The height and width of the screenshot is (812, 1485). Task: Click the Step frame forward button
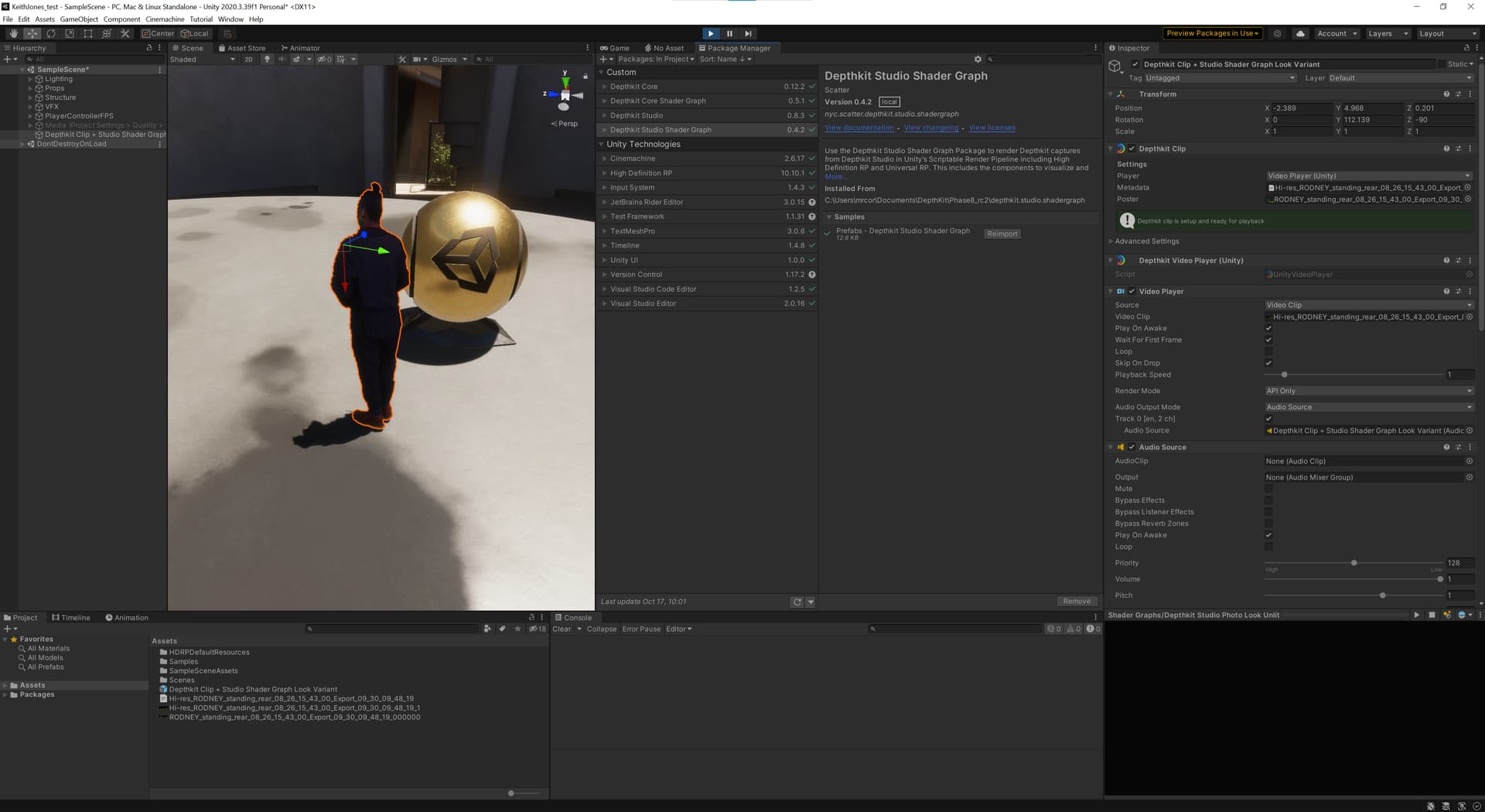(748, 33)
